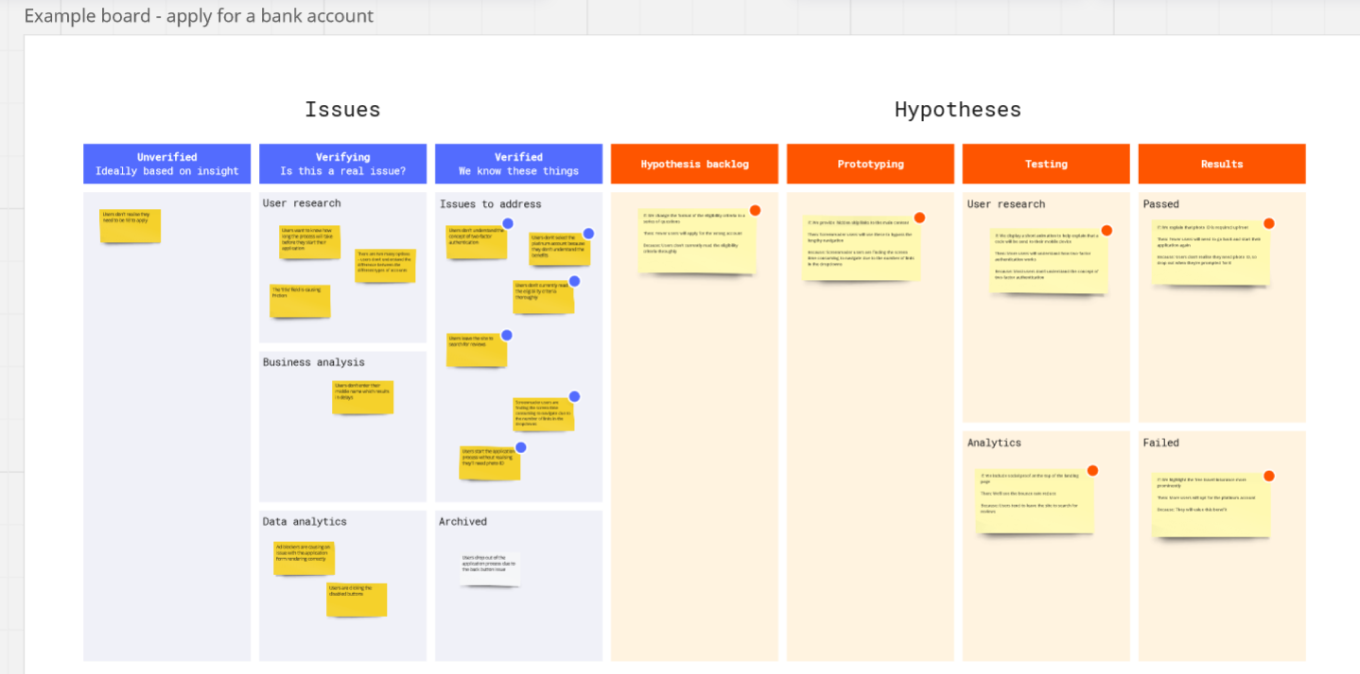Viewport: 1360px width, 674px height.
Task: Click the orange dot on the Hypothesis backlog note
Action: tap(755, 210)
